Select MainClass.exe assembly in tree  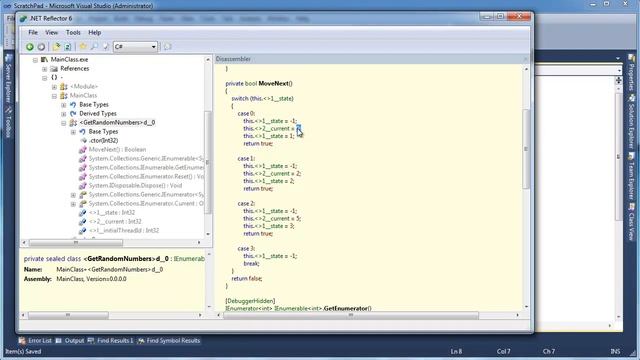[x=69, y=60]
